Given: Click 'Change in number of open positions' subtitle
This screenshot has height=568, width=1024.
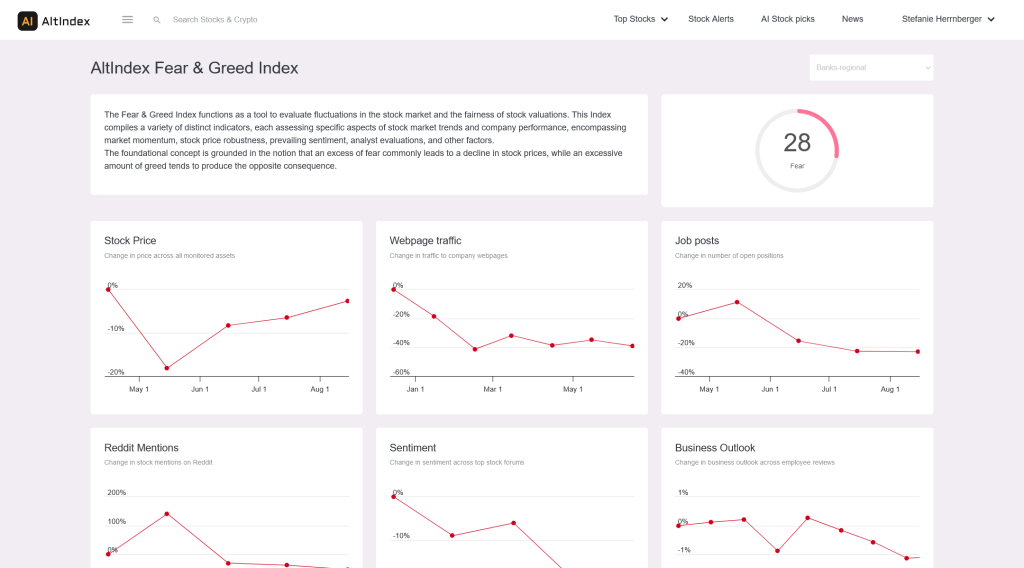Looking at the screenshot, I should [729, 255].
